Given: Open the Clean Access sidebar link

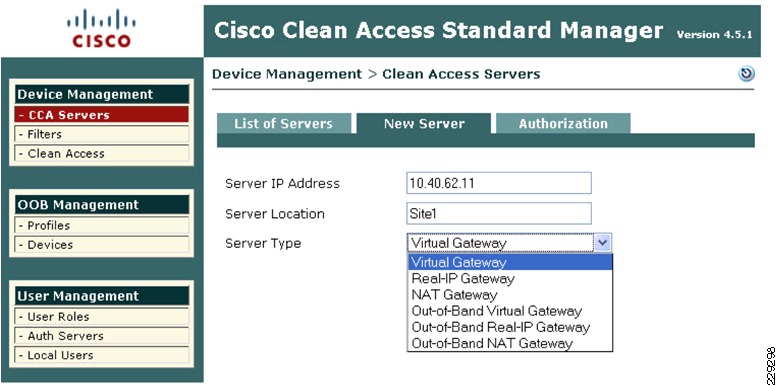Looking at the screenshot, I should click(x=102, y=153).
